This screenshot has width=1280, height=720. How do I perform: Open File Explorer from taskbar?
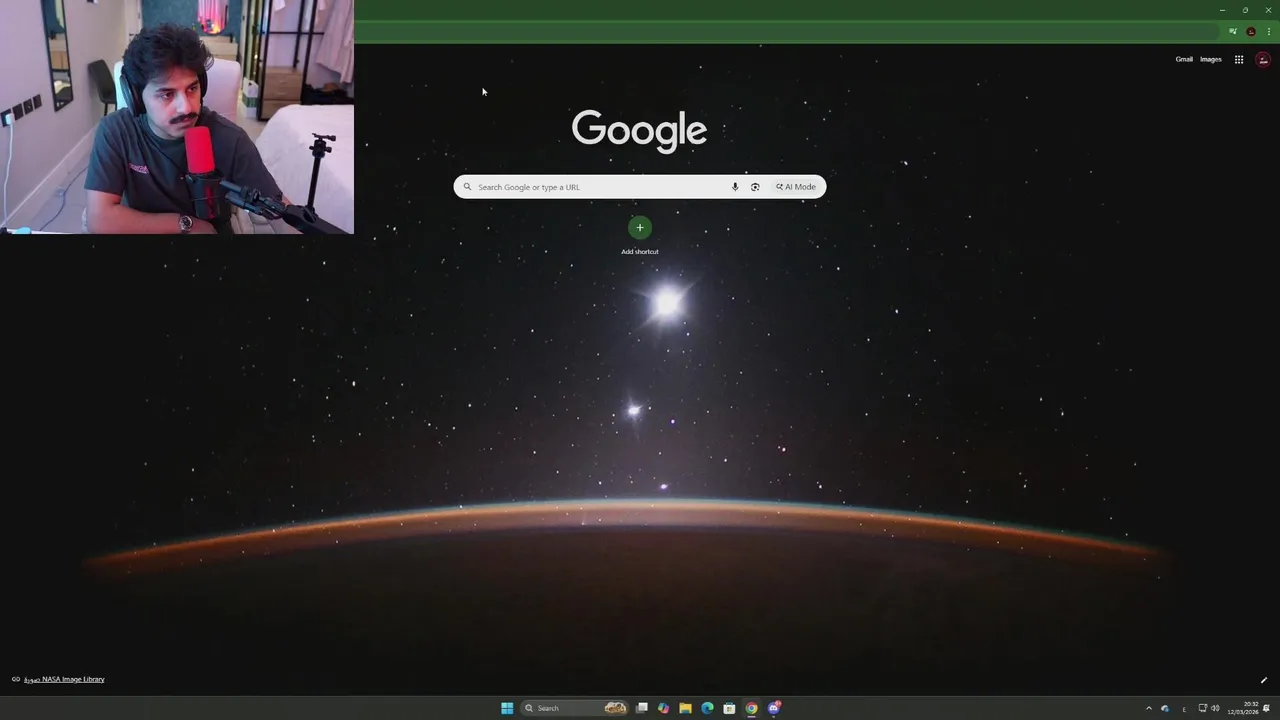point(685,708)
